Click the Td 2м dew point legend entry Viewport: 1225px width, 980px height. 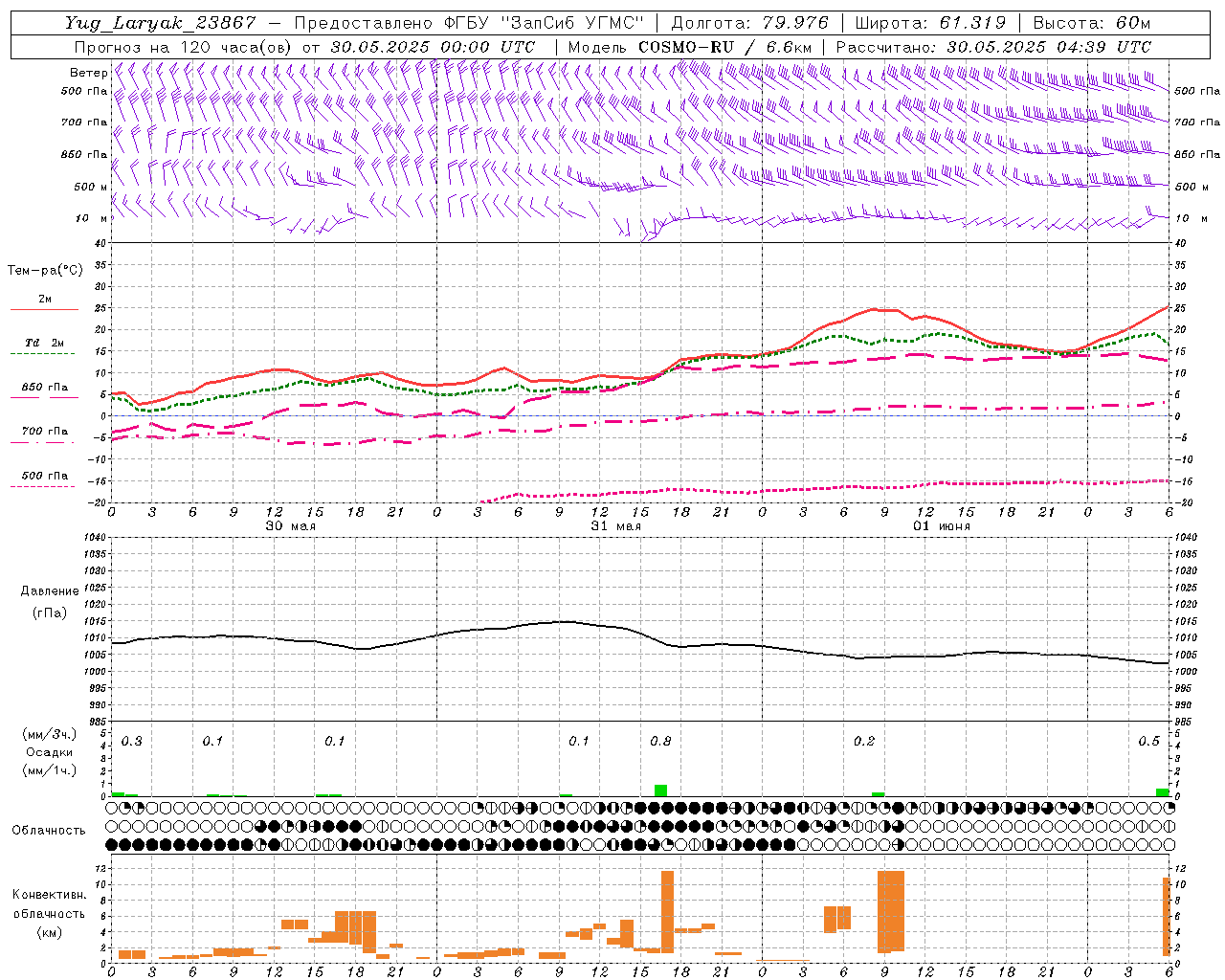44,343
